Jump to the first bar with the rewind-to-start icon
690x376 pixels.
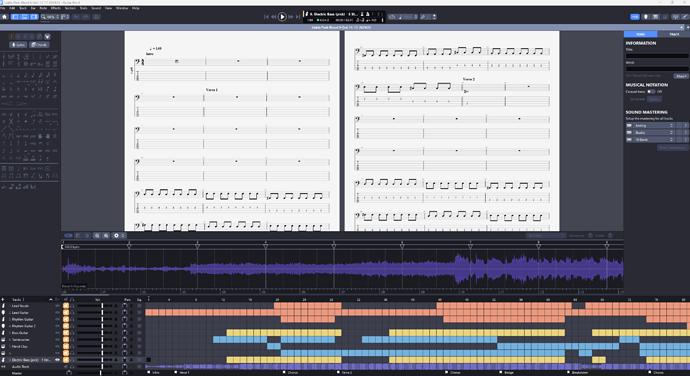tap(266, 17)
